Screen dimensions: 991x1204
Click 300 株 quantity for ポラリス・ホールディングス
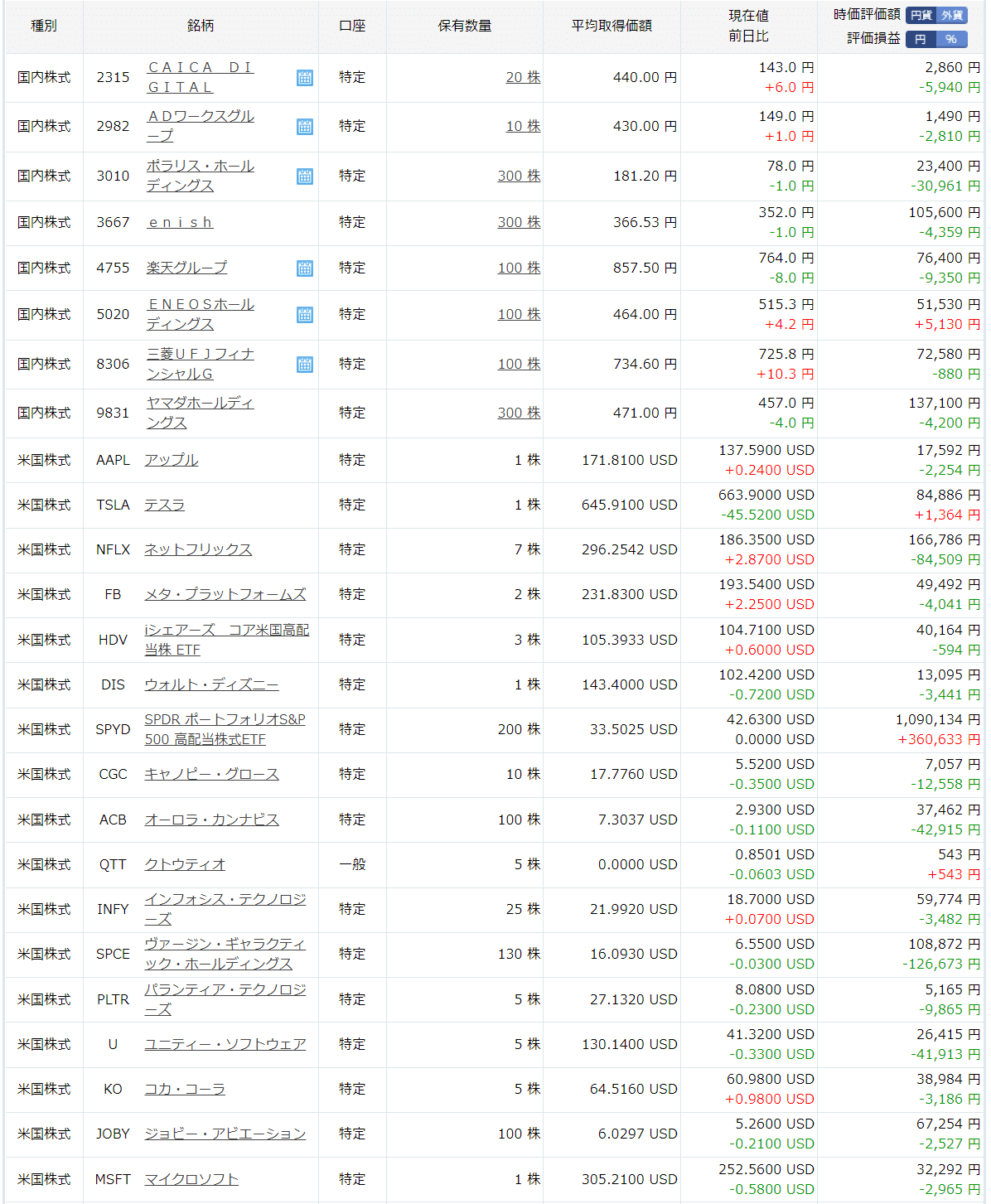click(x=519, y=176)
